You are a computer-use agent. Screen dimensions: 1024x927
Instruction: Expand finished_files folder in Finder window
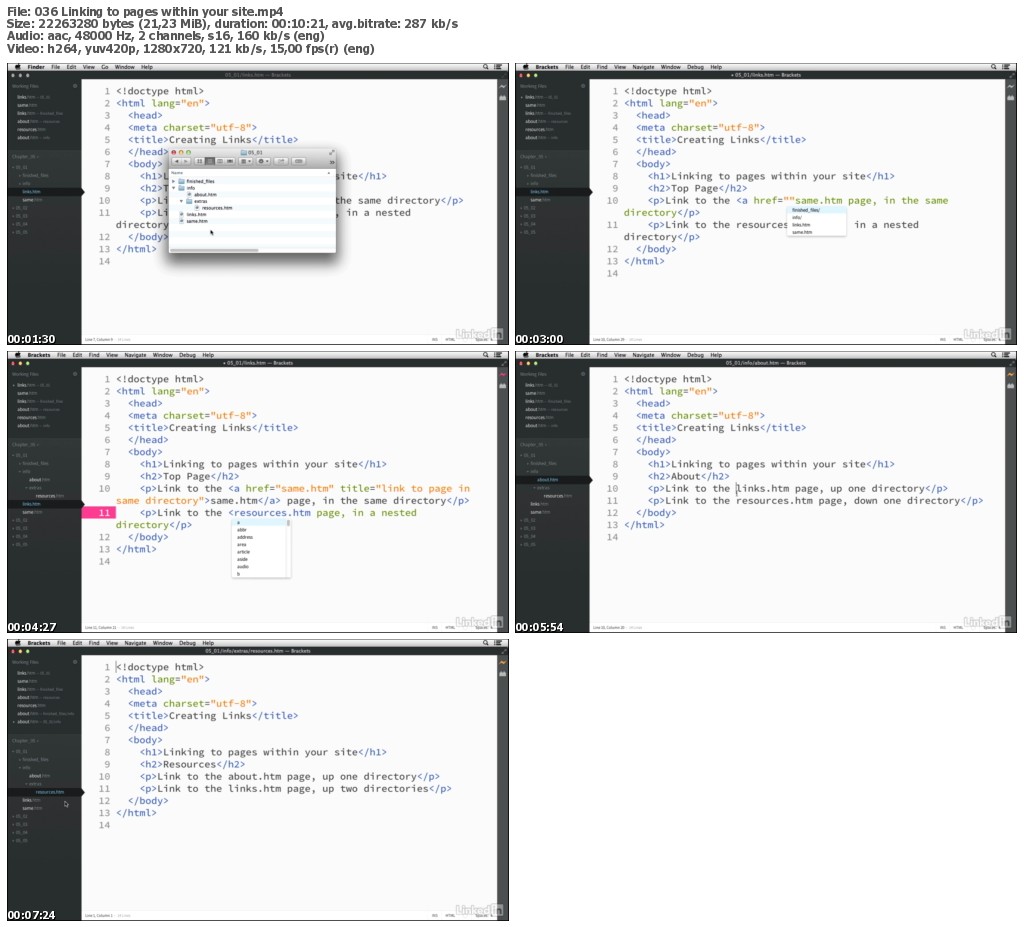pos(173,182)
